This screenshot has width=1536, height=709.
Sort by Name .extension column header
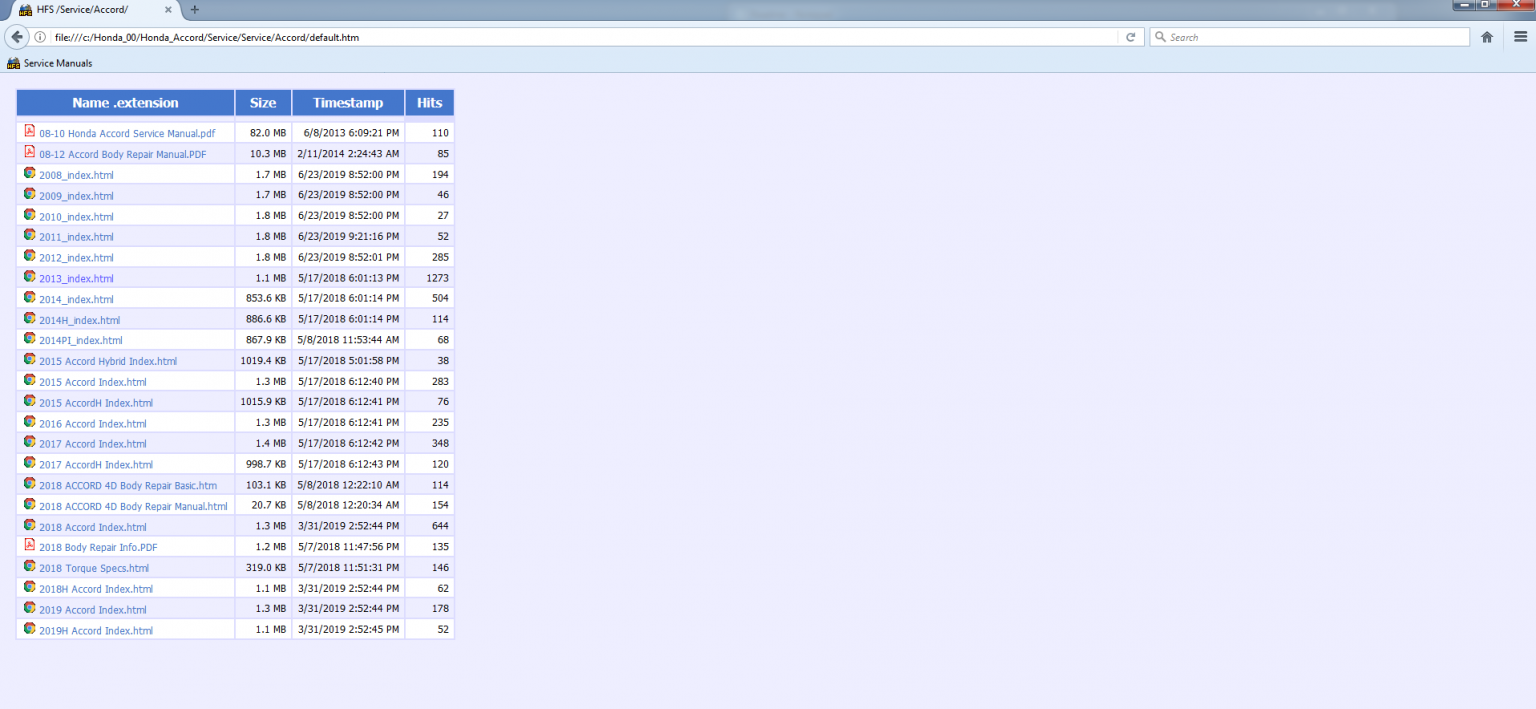[x=125, y=103]
